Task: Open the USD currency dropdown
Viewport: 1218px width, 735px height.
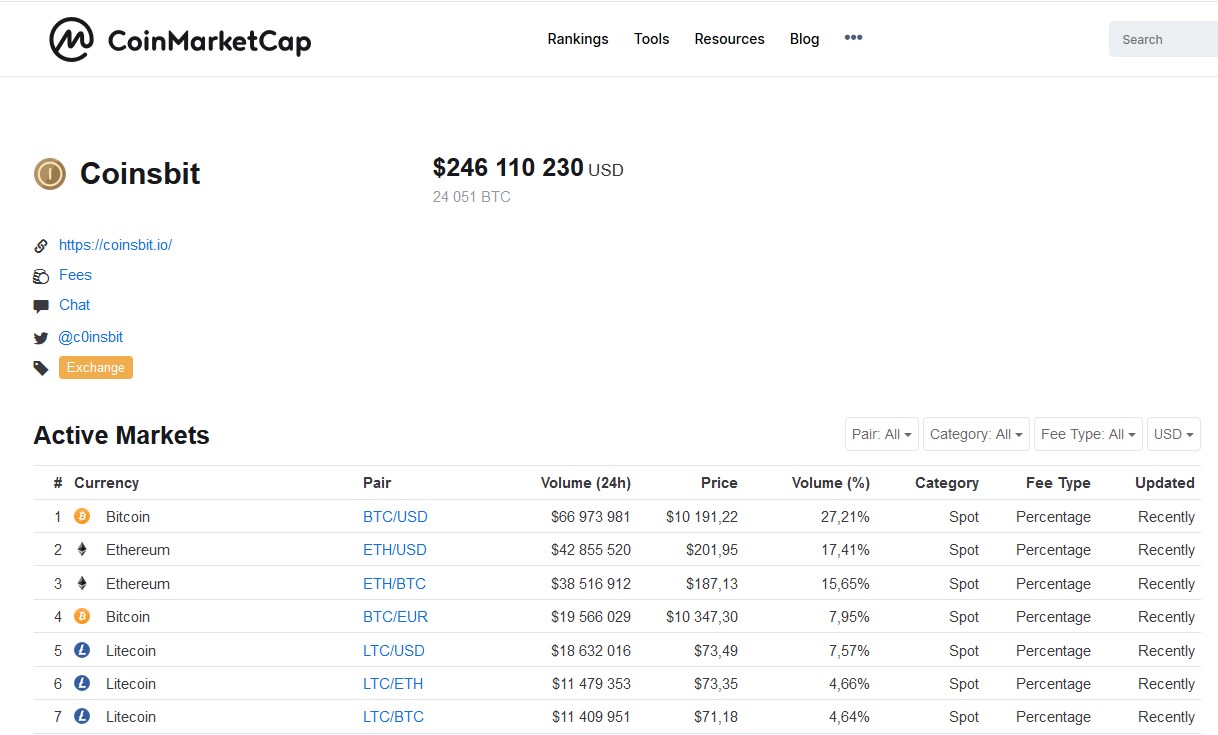Action: point(1174,434)
